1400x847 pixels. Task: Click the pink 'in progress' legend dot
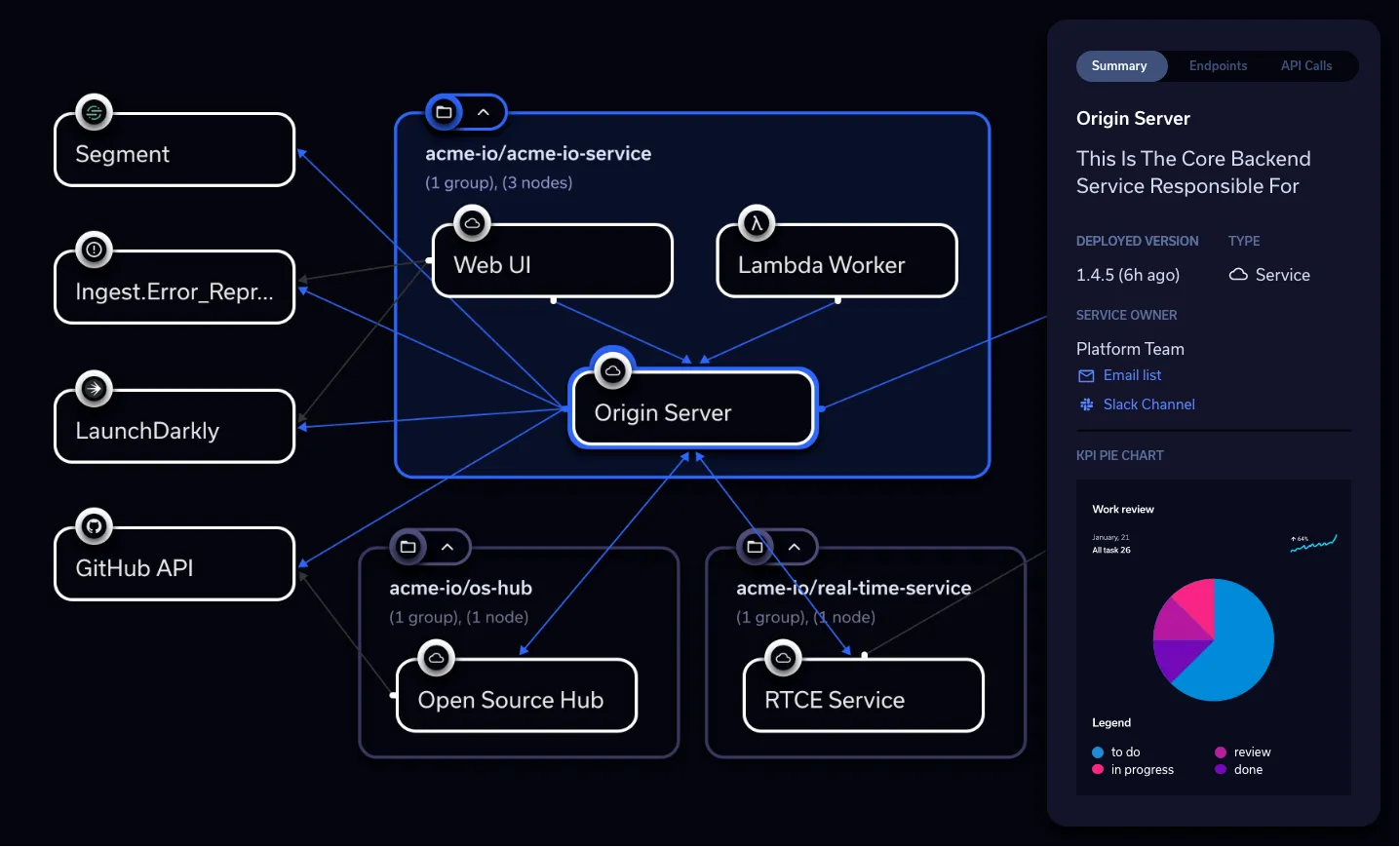click(1098, 770)
